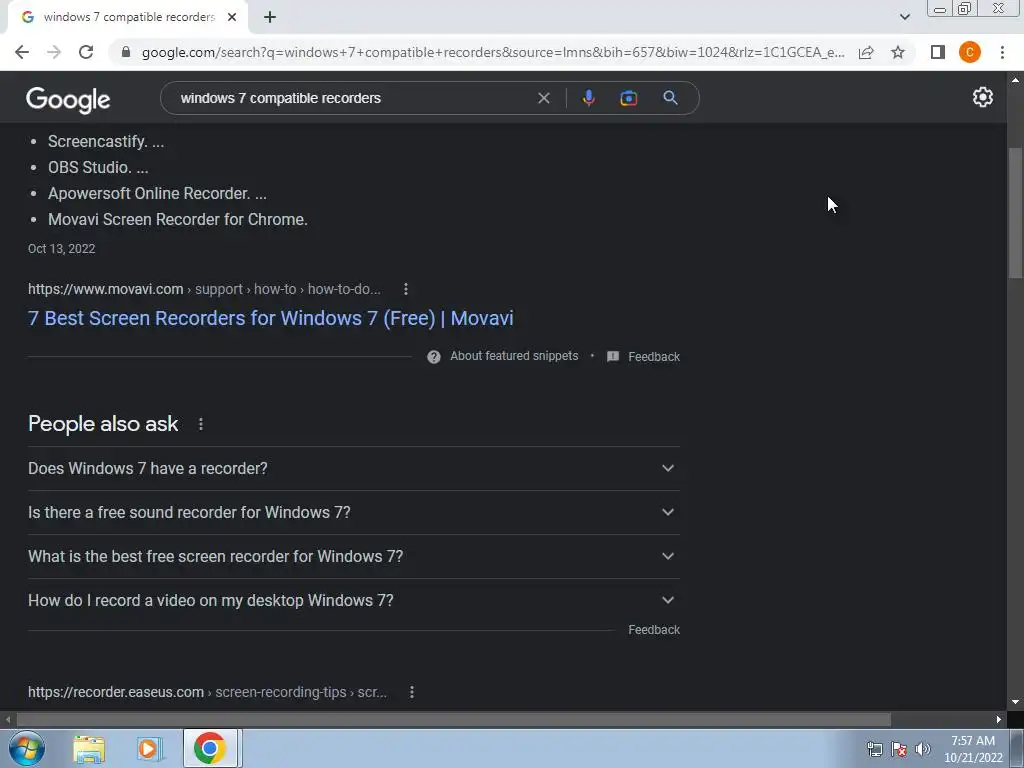Click Apowersoft Online Recorder list item
Screen dimensions: 1024x768
point(157,193)
